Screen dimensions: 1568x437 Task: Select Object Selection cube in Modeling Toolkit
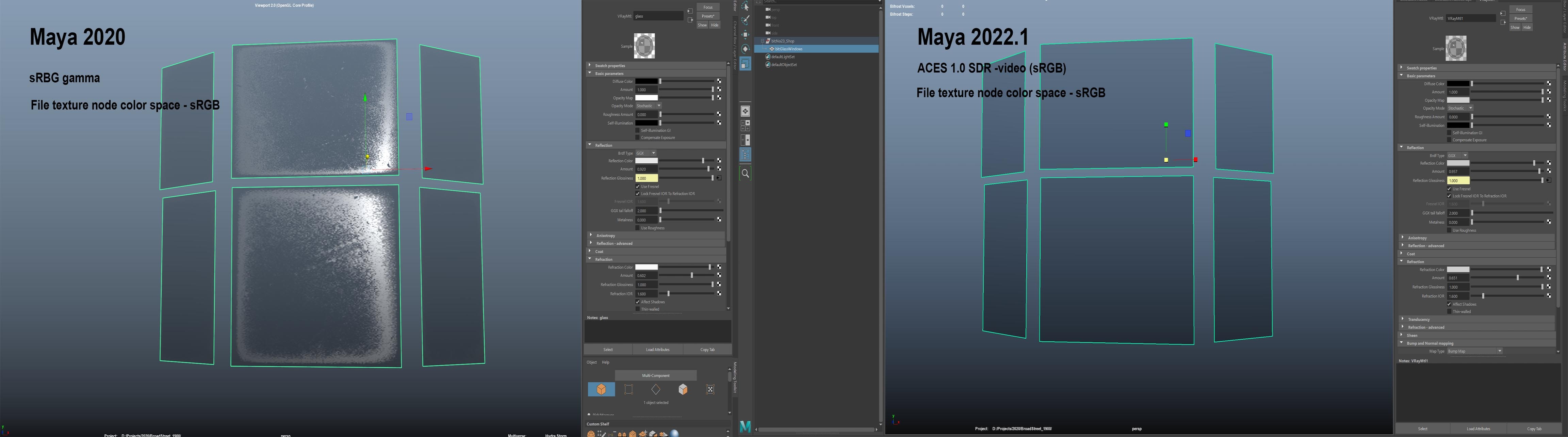pos(601,389)
